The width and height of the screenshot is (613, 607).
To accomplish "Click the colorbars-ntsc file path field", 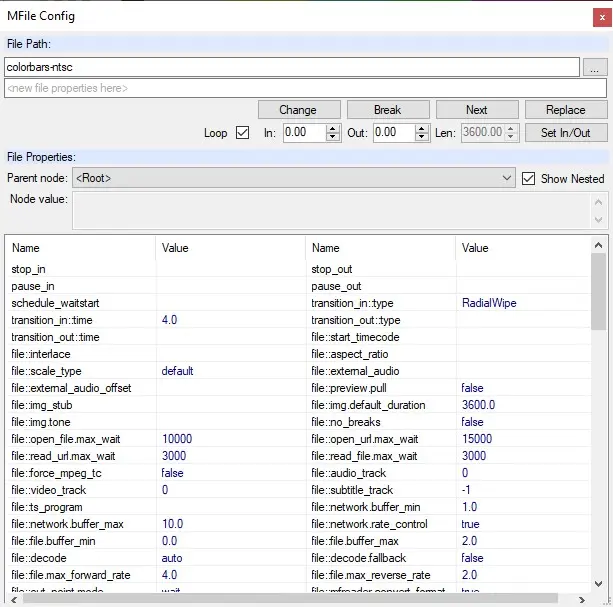I will 291,67.
